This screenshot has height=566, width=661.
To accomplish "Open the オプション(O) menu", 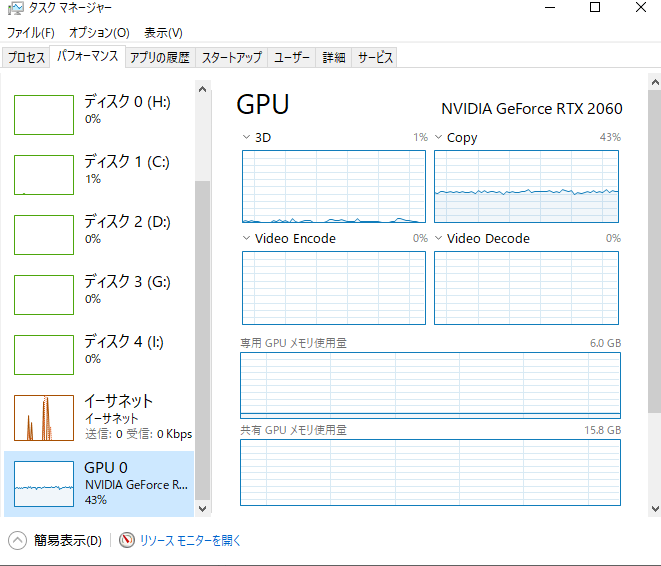I will pyautogui.click(x=99, y=33).
